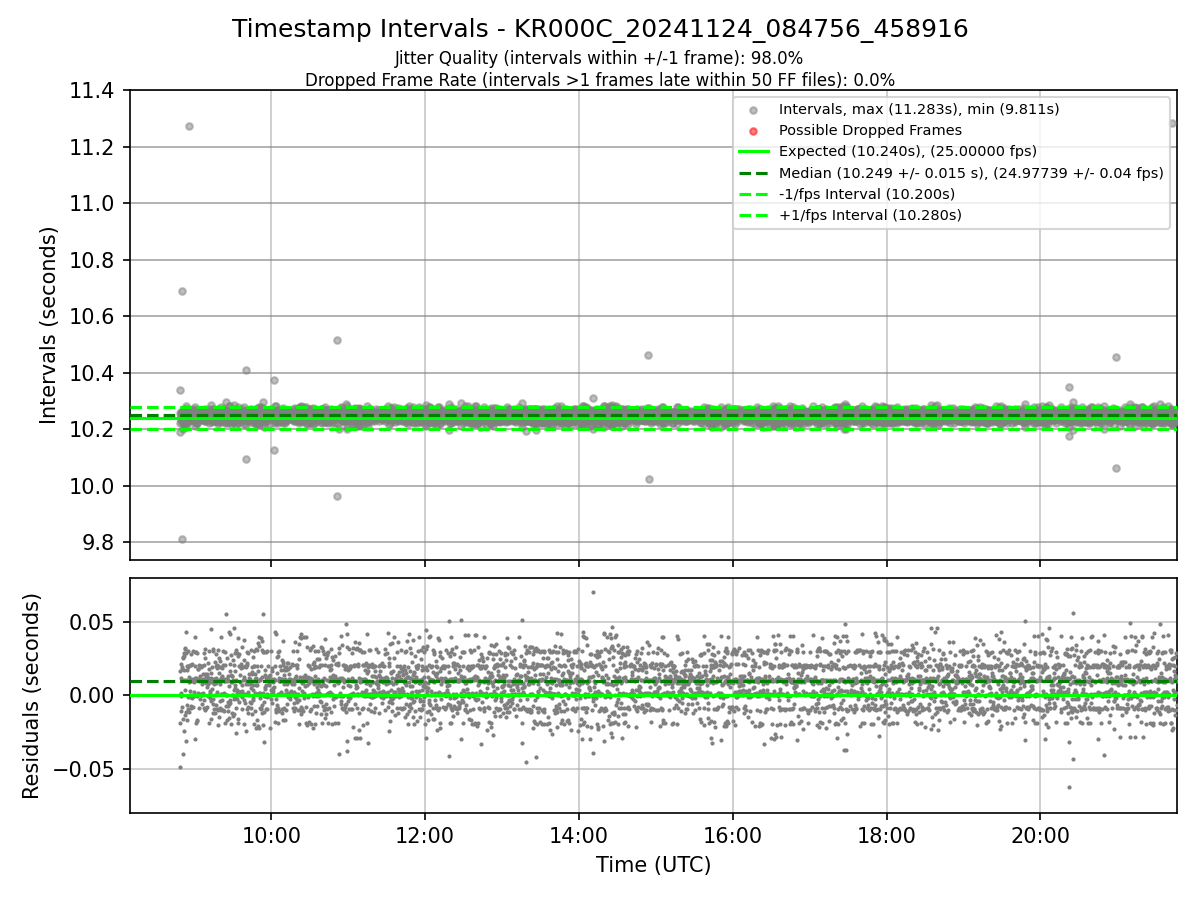Viewport: 1200px width, 900px height.
Task: Click the grey dot marker beside 'Intervals, max' in legend
Action: pos(754,110)
